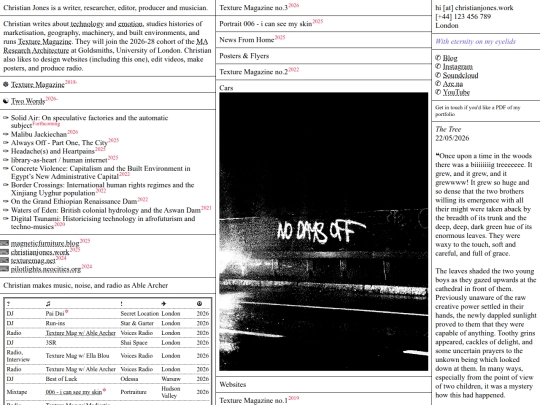Click the moon icon beside Two Words
540x405 pixels.
pyautogui.click(x=6, y=101)
